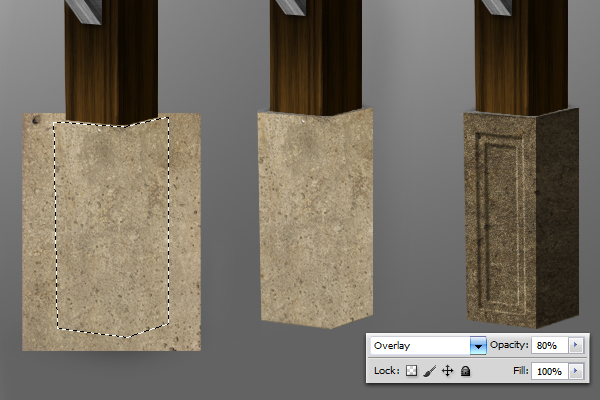Image resolution: width=600 pixels, height=400 pixels.
Task: Toggle lock image pixels brush icon
Action: click(430, 371)
